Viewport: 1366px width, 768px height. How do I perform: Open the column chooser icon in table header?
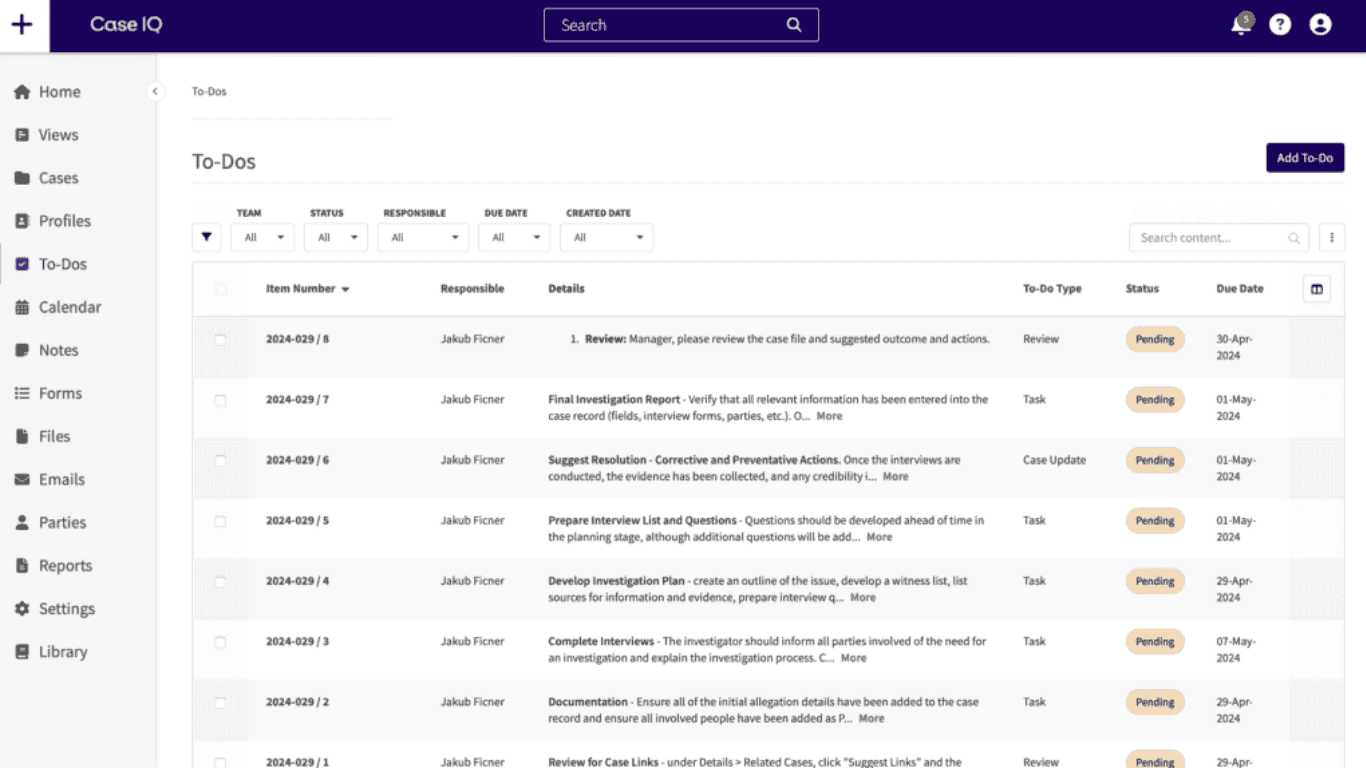[x=1316, y=289]
